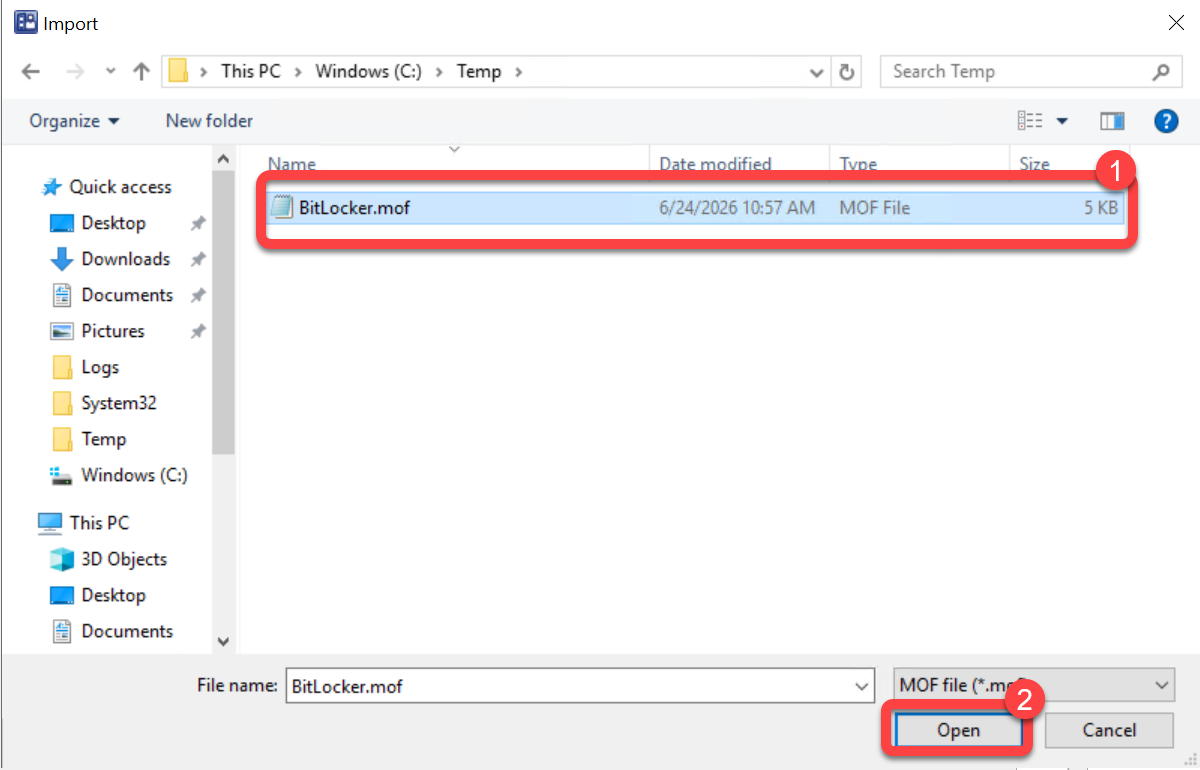Open the System32 folder
Image resolution: width=1200 pixels, height=770 pixels.
[119, 403]
